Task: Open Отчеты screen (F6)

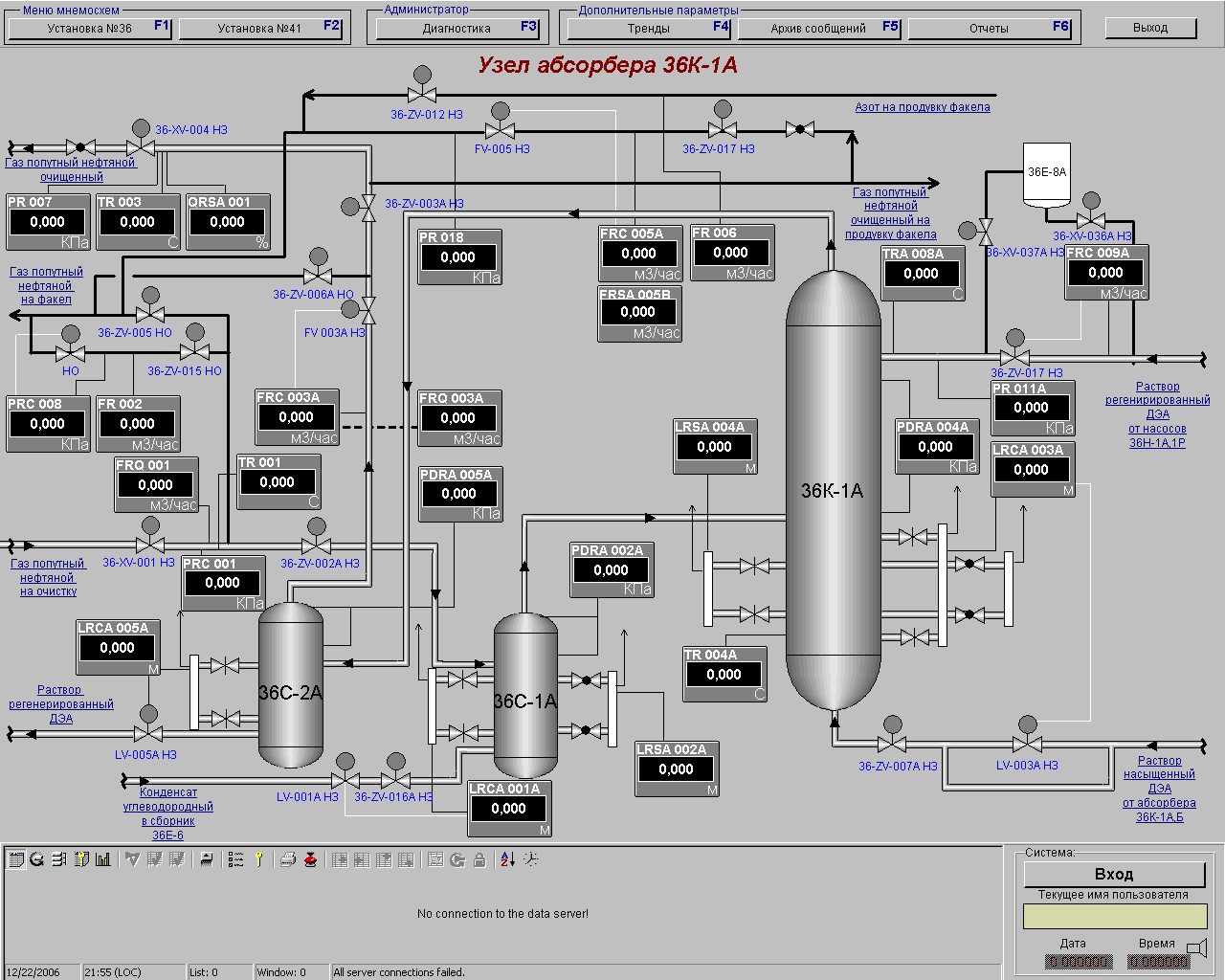Action: (x=989, y=28)
